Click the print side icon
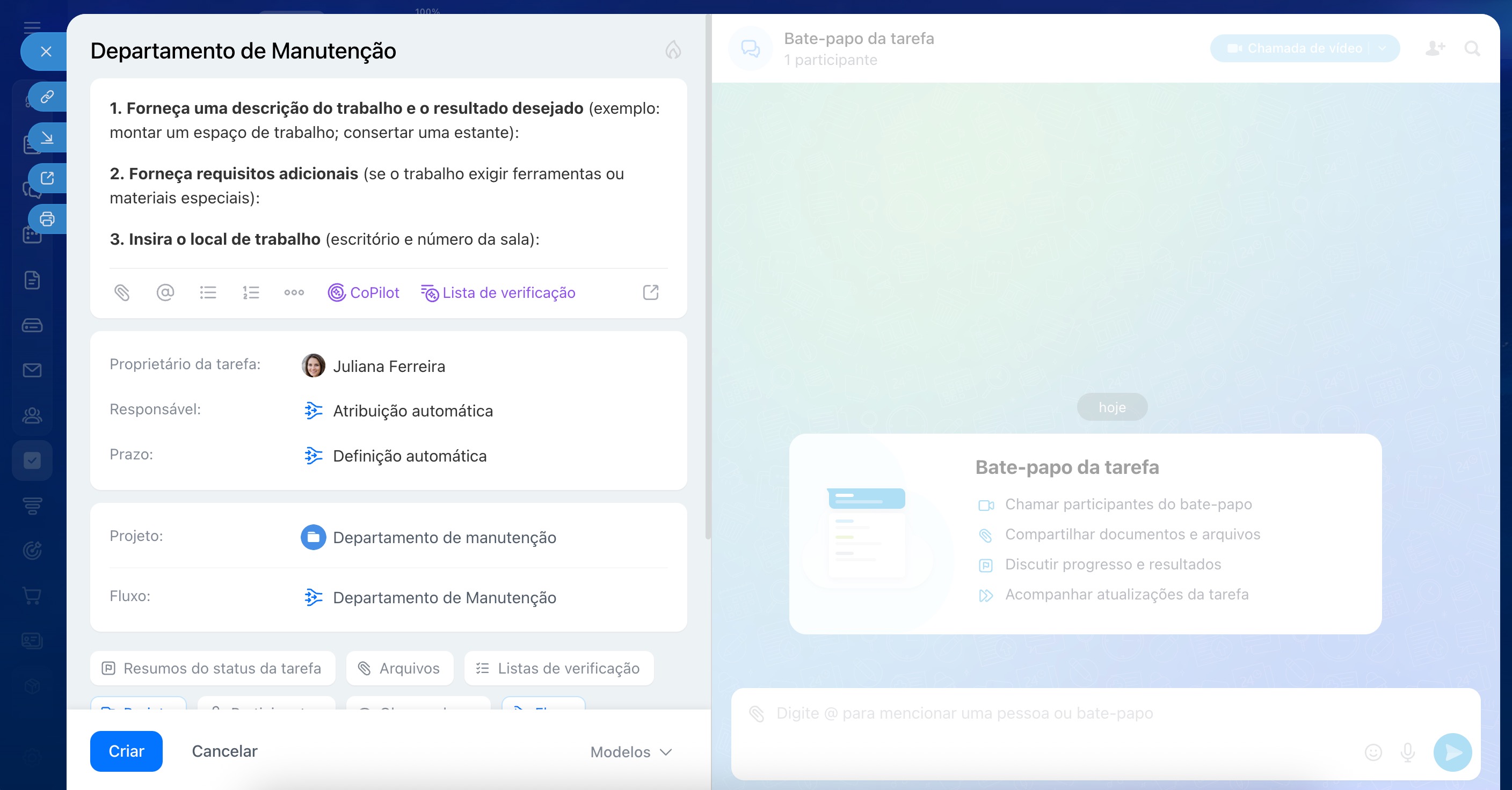The image size is (1512, 790). click(x=47, y=219)
